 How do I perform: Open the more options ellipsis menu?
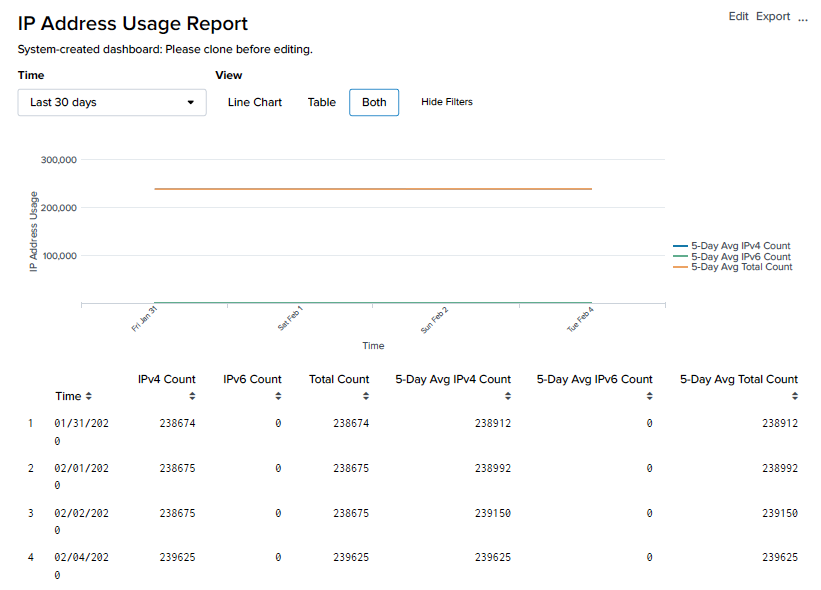pyautogui.click(x=803, y=17)
